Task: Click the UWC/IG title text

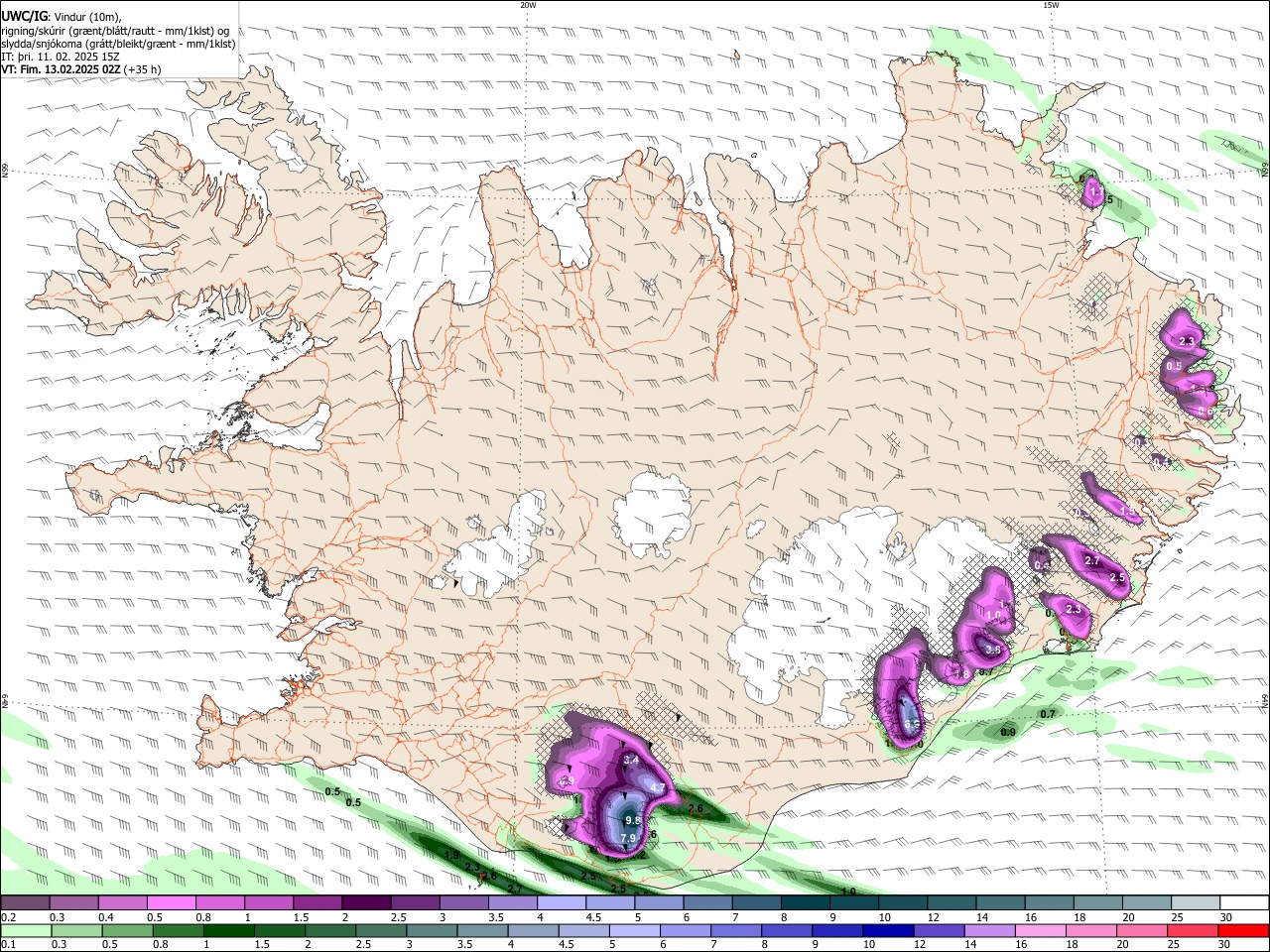Action: coord(23,17)
